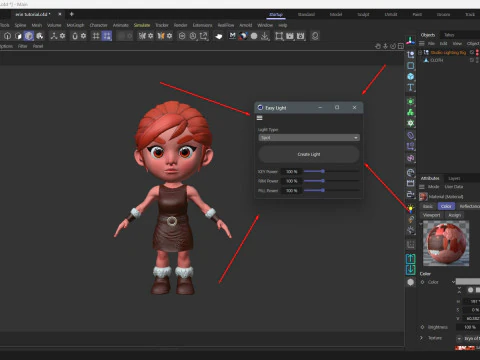This screenshot has height=360, width=480.
Task: Toggle red visibility dots of Studio Lighting Rig
Action: (x=478, y=52)
